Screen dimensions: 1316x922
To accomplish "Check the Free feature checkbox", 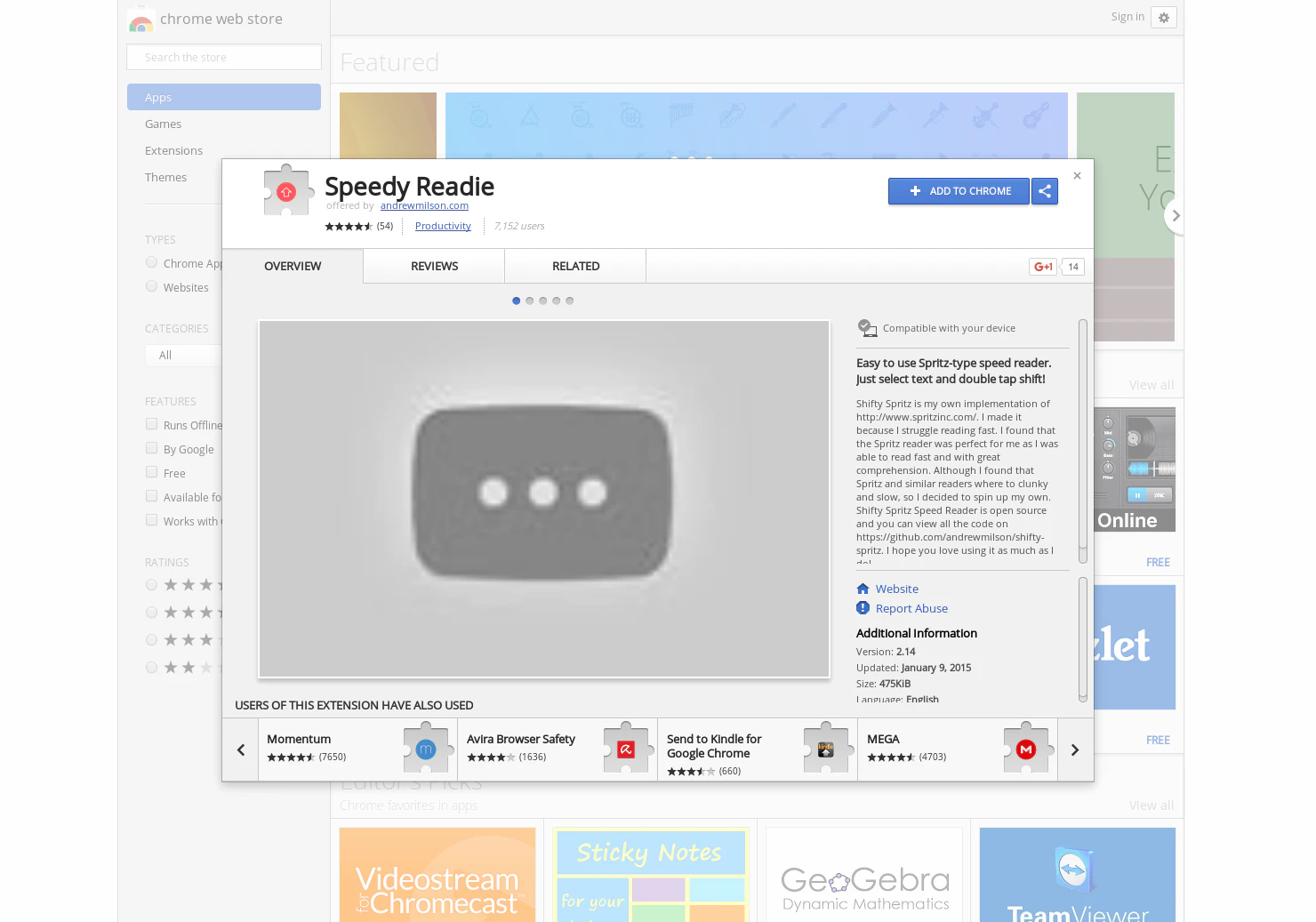I will point(151,472).
